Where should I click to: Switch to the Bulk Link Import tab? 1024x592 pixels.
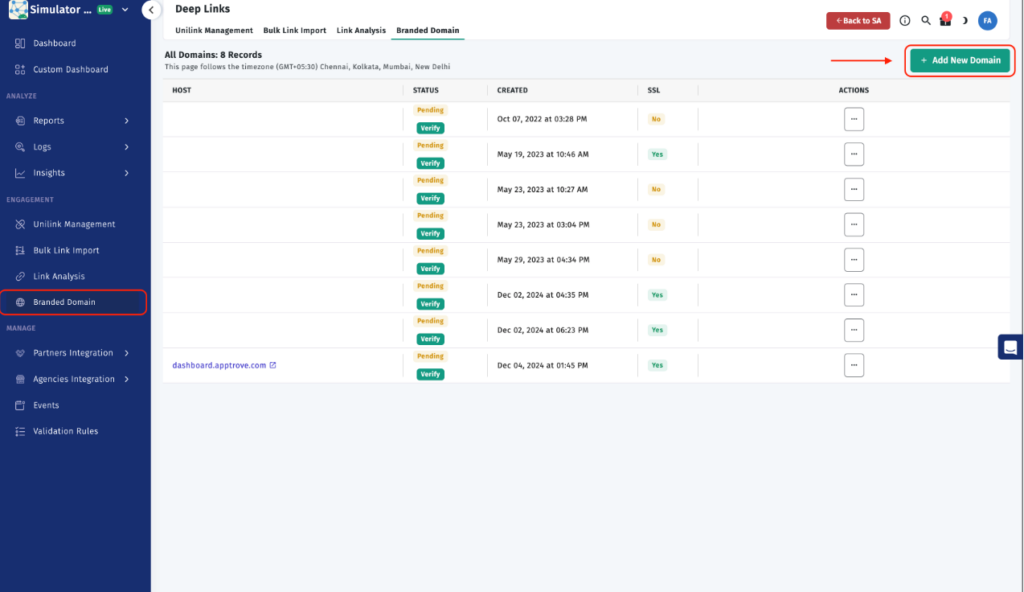tap(295, 31)
